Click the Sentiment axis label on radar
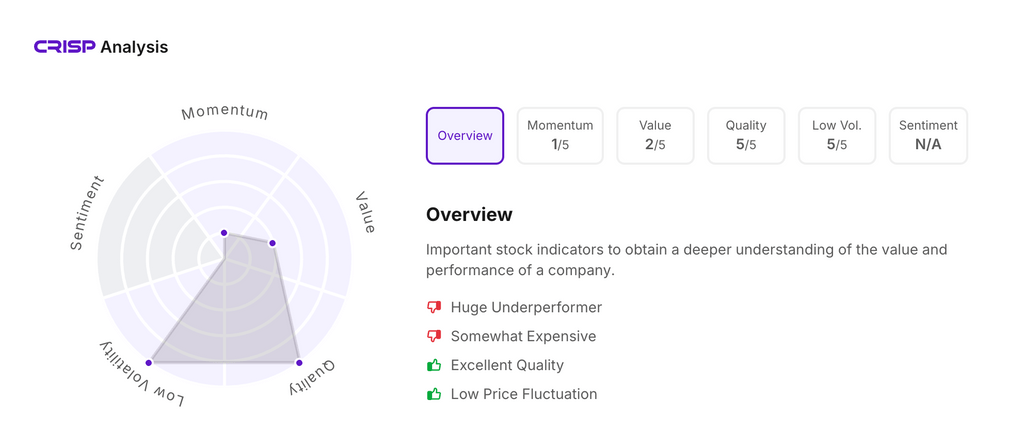 click(x=87, y=213)
